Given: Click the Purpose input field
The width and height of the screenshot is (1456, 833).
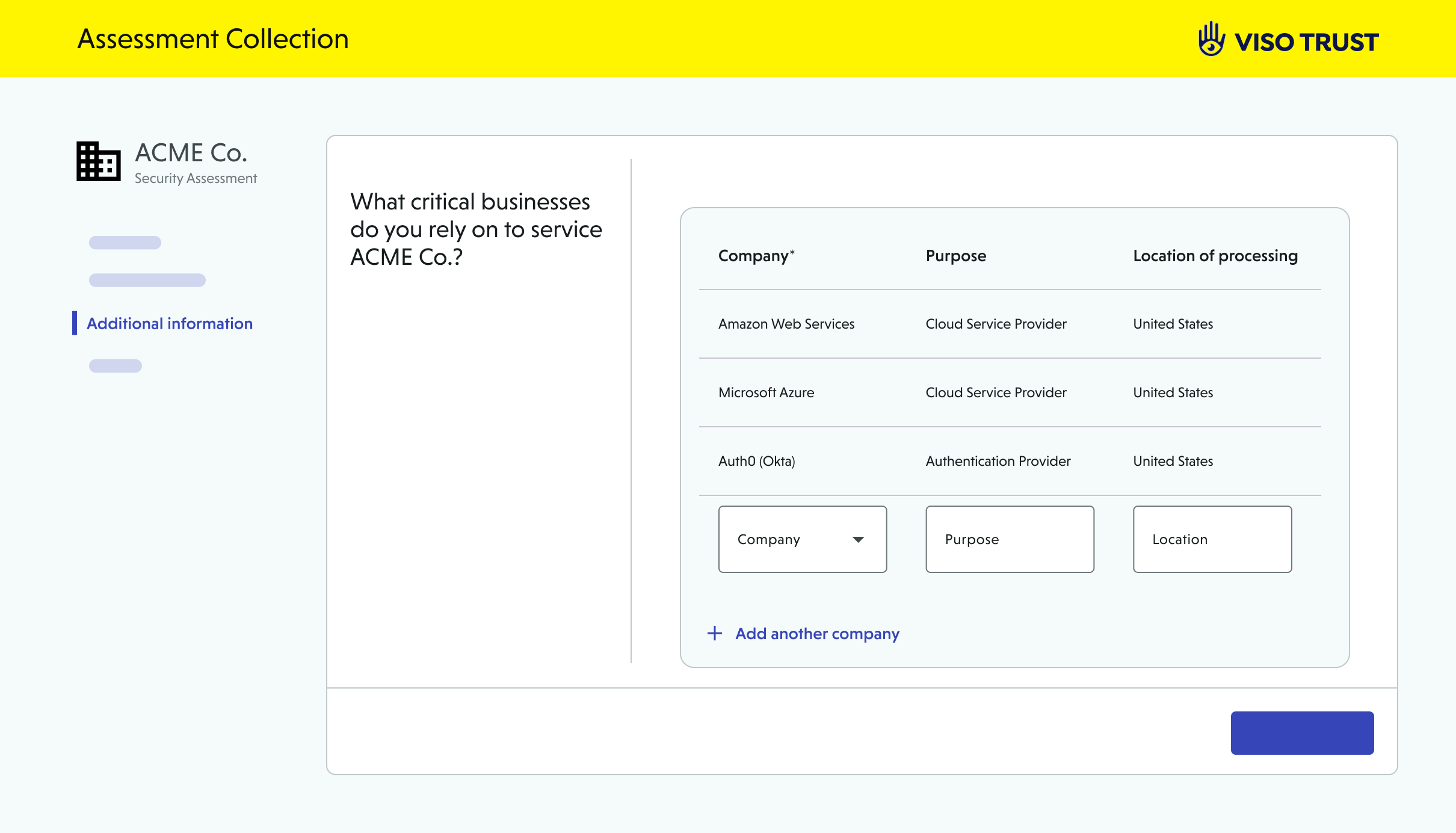Looking at the screenshot, I should (1010, 539).
